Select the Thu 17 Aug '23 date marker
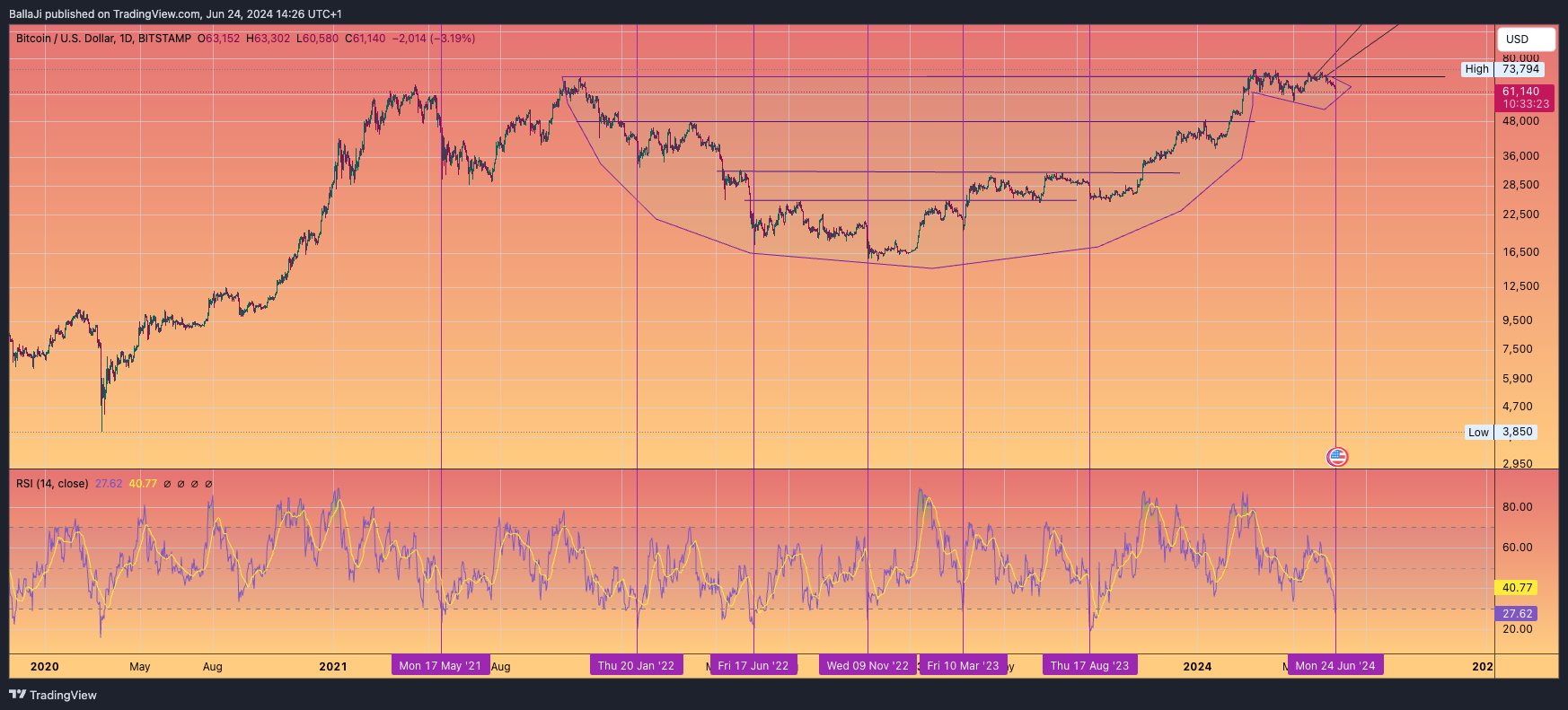This screenshot has width=1568, height=710. click(1089, 665)
